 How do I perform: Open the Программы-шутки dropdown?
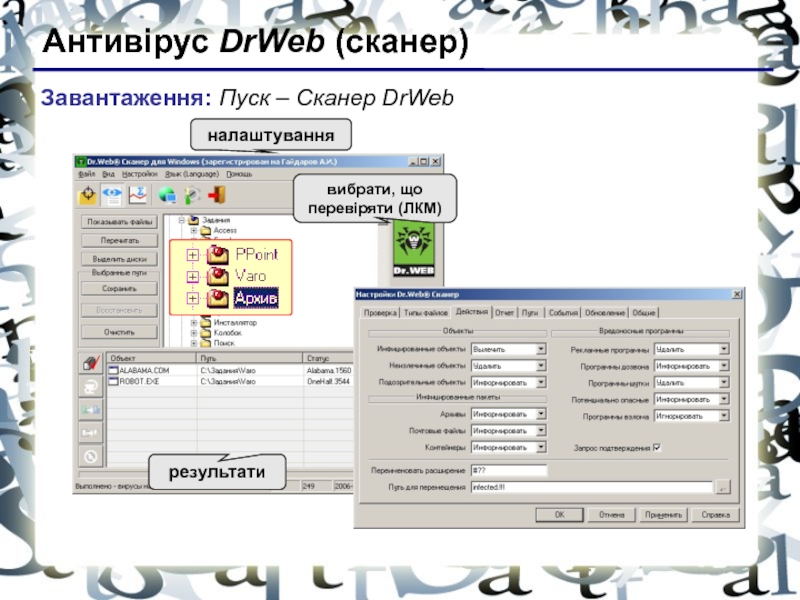click(724, 382)
